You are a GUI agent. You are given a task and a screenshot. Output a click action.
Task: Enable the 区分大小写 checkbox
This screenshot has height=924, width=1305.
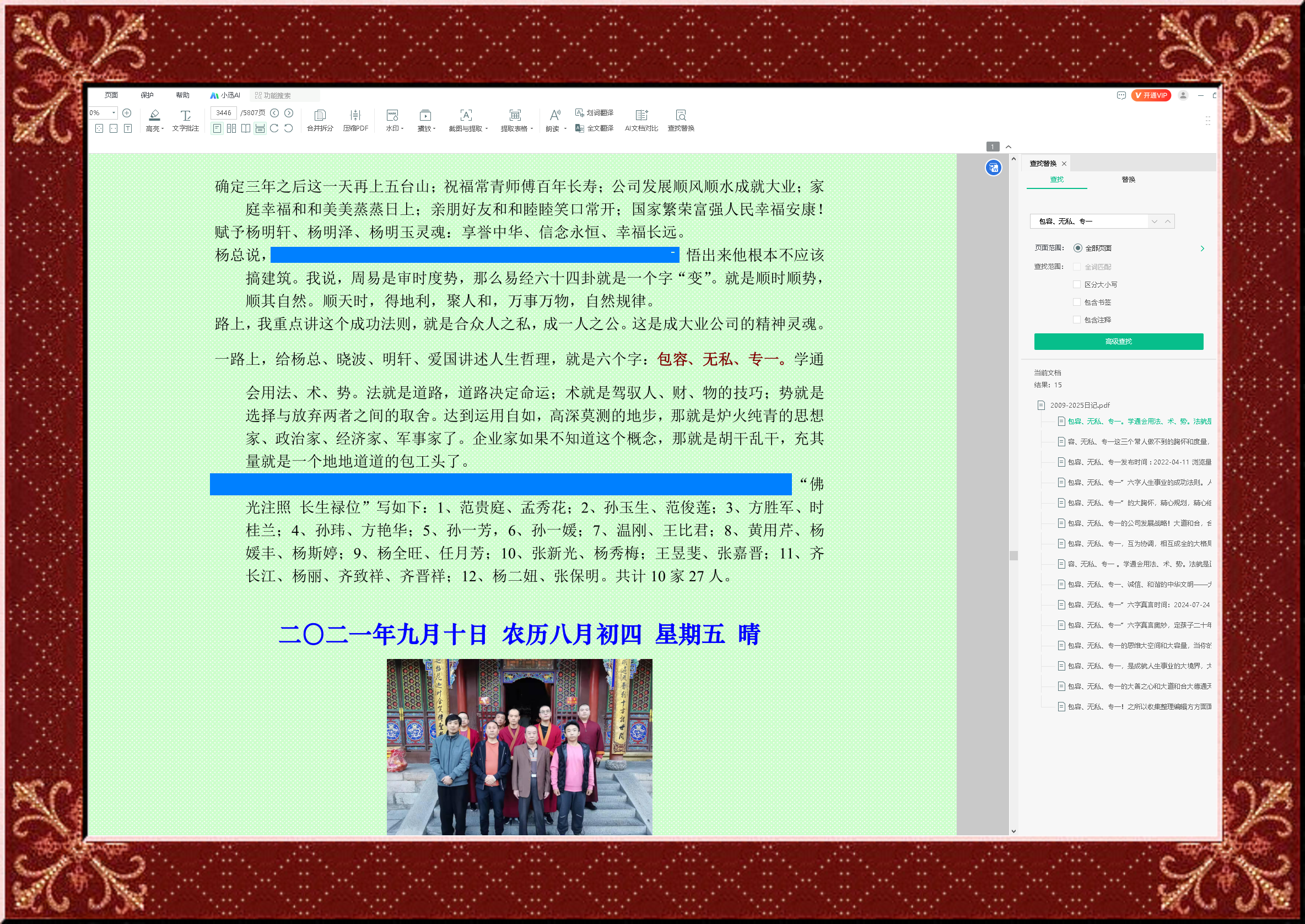click(1077, 284)
